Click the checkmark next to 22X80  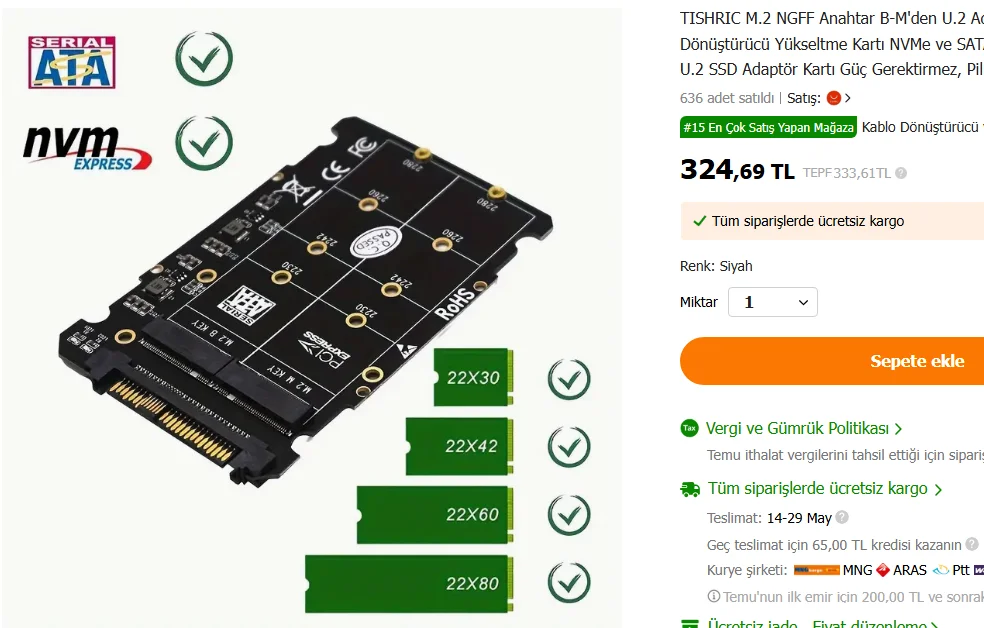(569, 583)
